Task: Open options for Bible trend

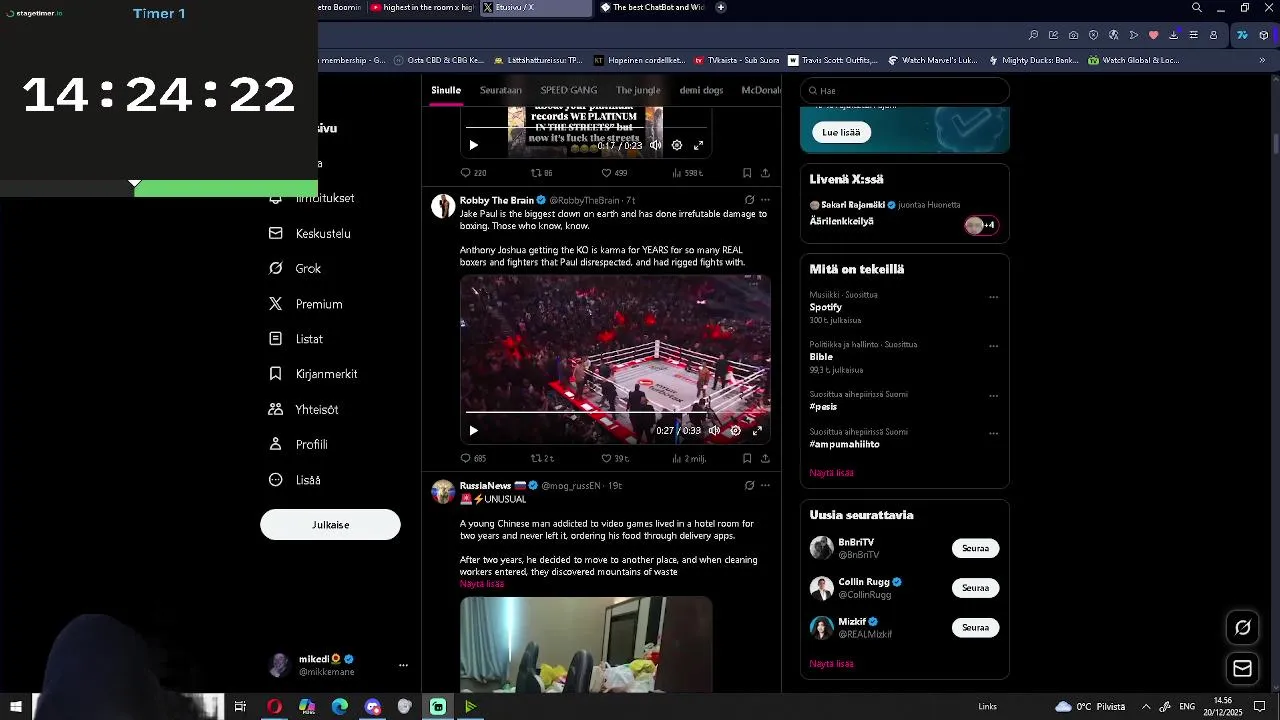Action: tap(993, 346)
